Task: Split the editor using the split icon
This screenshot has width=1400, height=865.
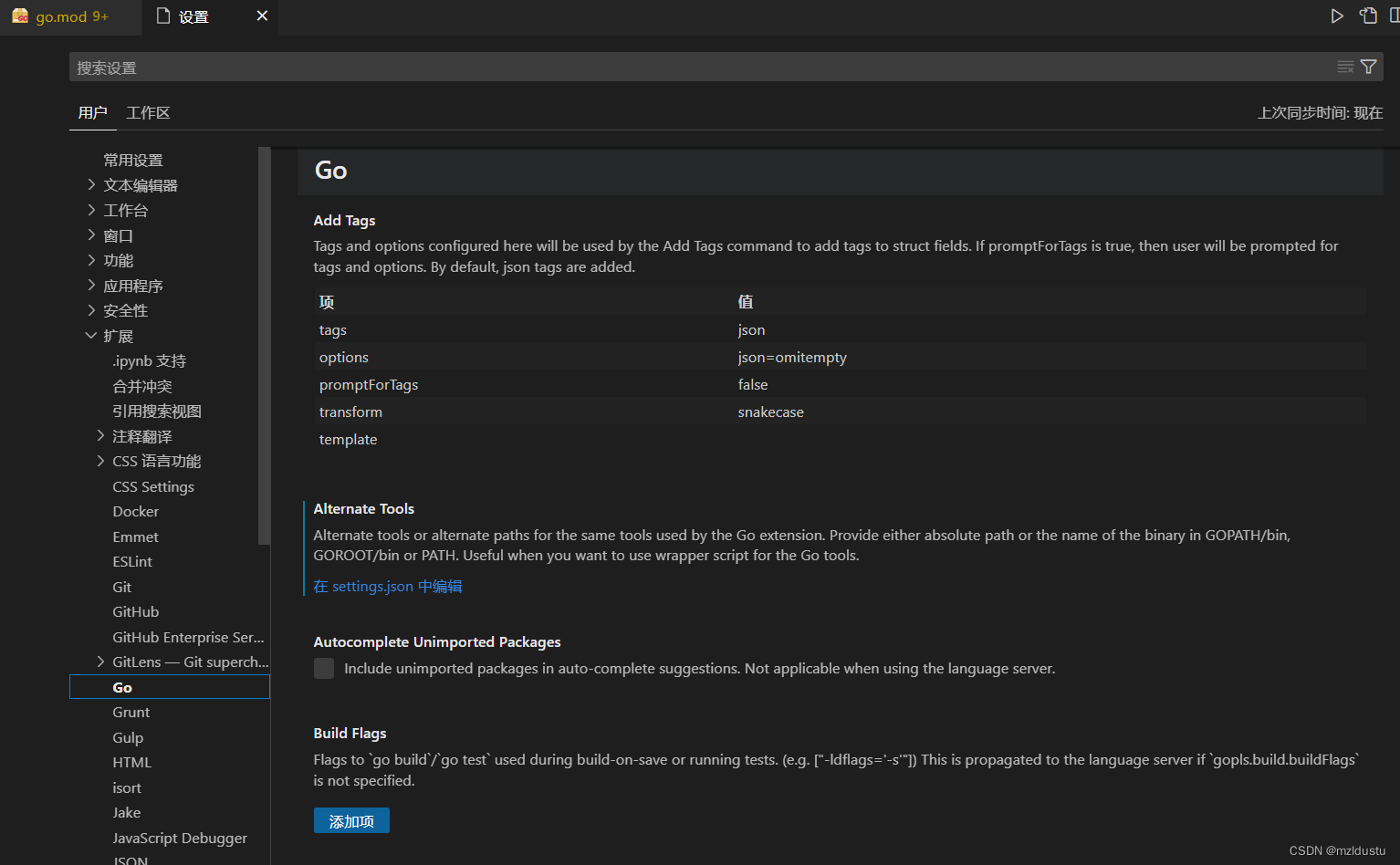Action: click(1395, 16)
